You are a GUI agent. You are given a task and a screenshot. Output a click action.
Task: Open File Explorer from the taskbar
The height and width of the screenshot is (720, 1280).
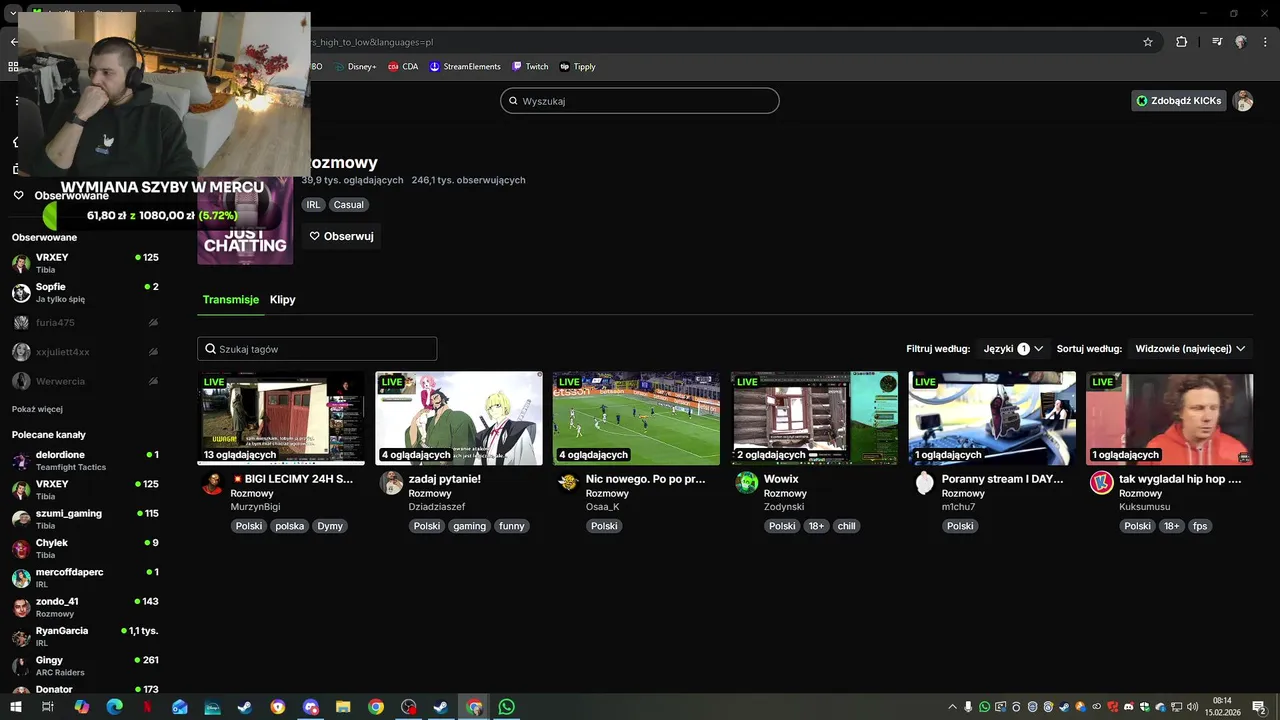pos(343,707)
